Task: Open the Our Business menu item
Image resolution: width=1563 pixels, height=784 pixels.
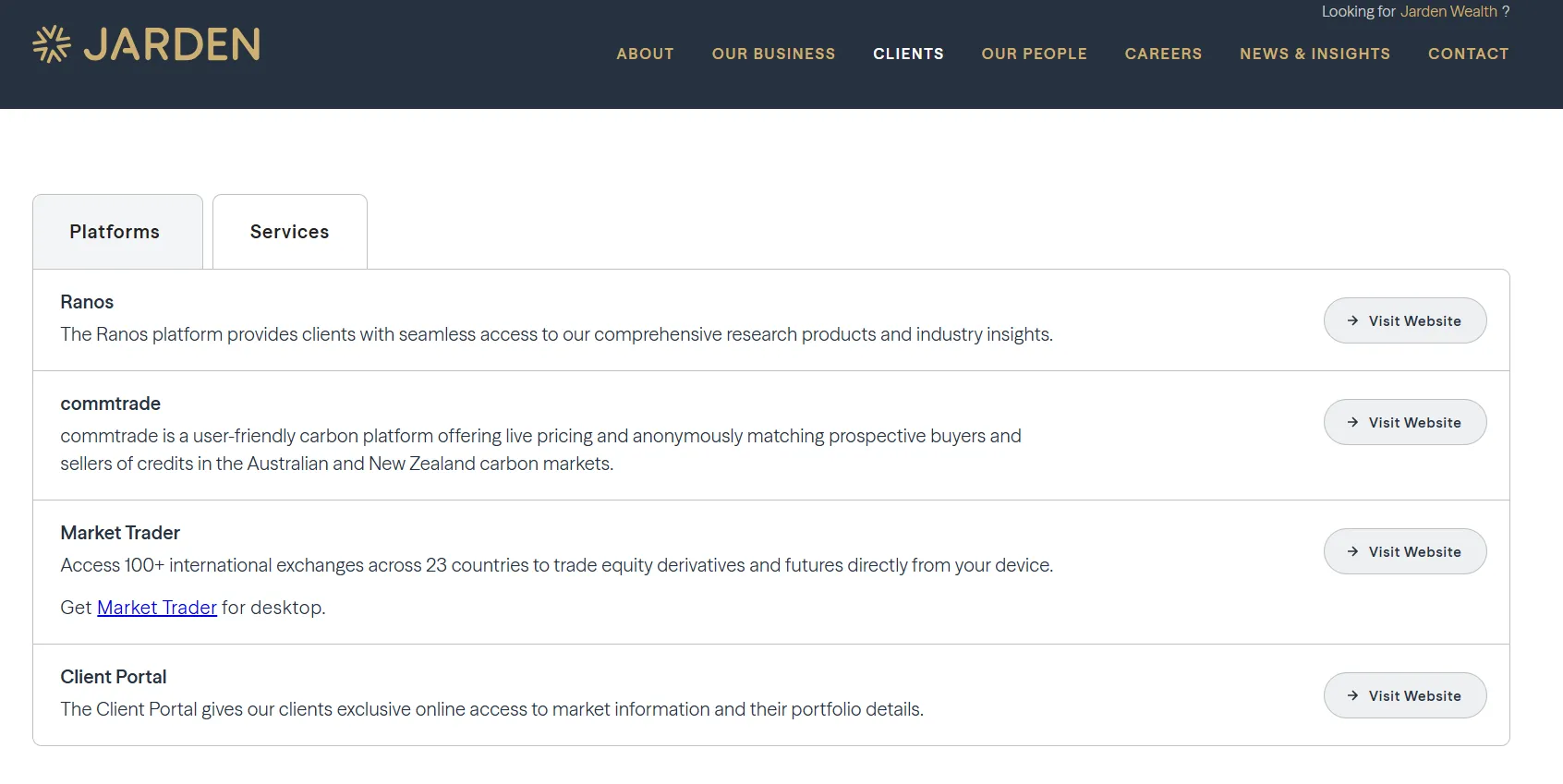Action: click(773, 54)
